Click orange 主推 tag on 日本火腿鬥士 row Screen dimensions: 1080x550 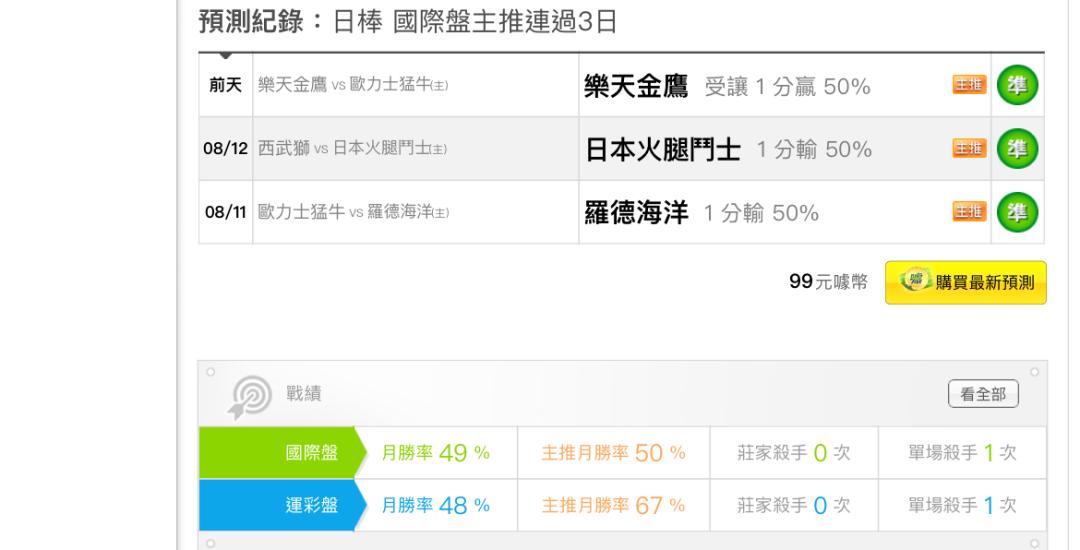pos(969,148)
